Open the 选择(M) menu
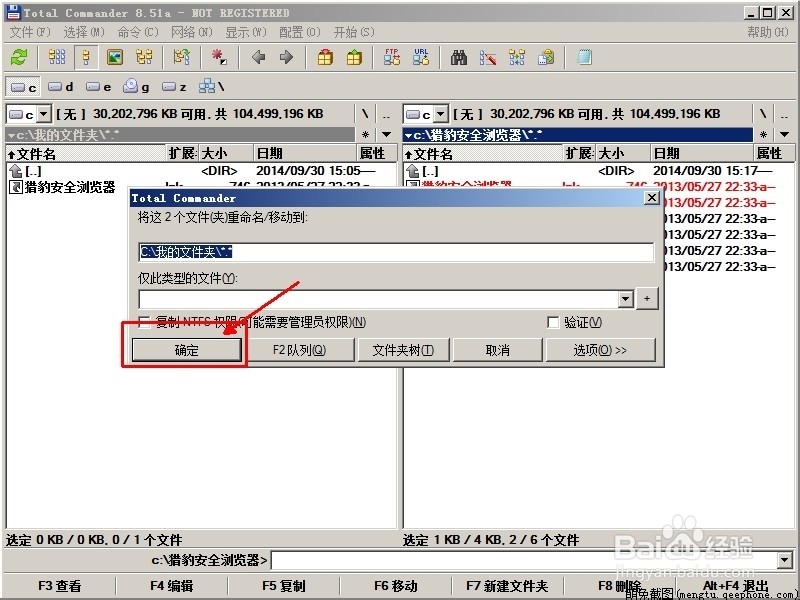 click(x=83, y=32)
